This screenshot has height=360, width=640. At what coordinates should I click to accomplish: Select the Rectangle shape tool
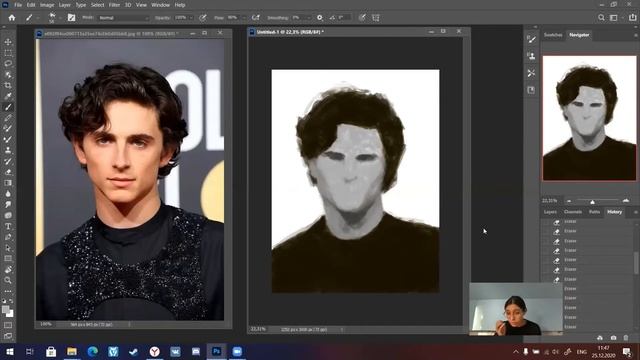click(x=8, y=258)
